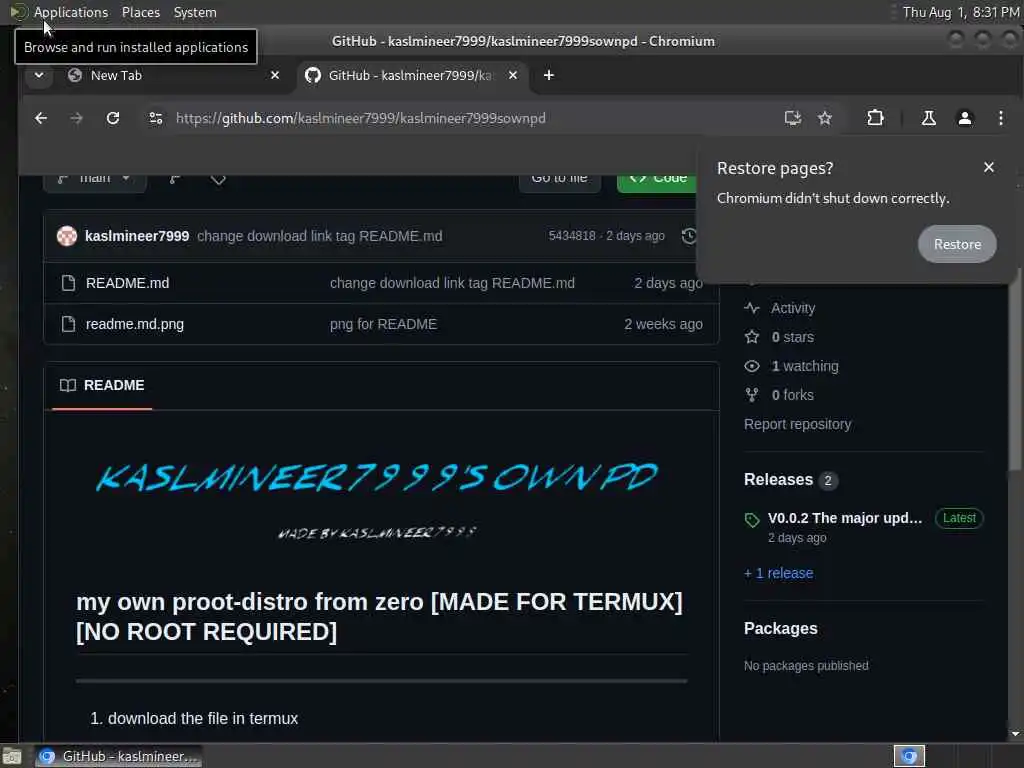Screen dimensions: 1024x768
Task: Open latest commit message link
Action: [x=319, y=236]
